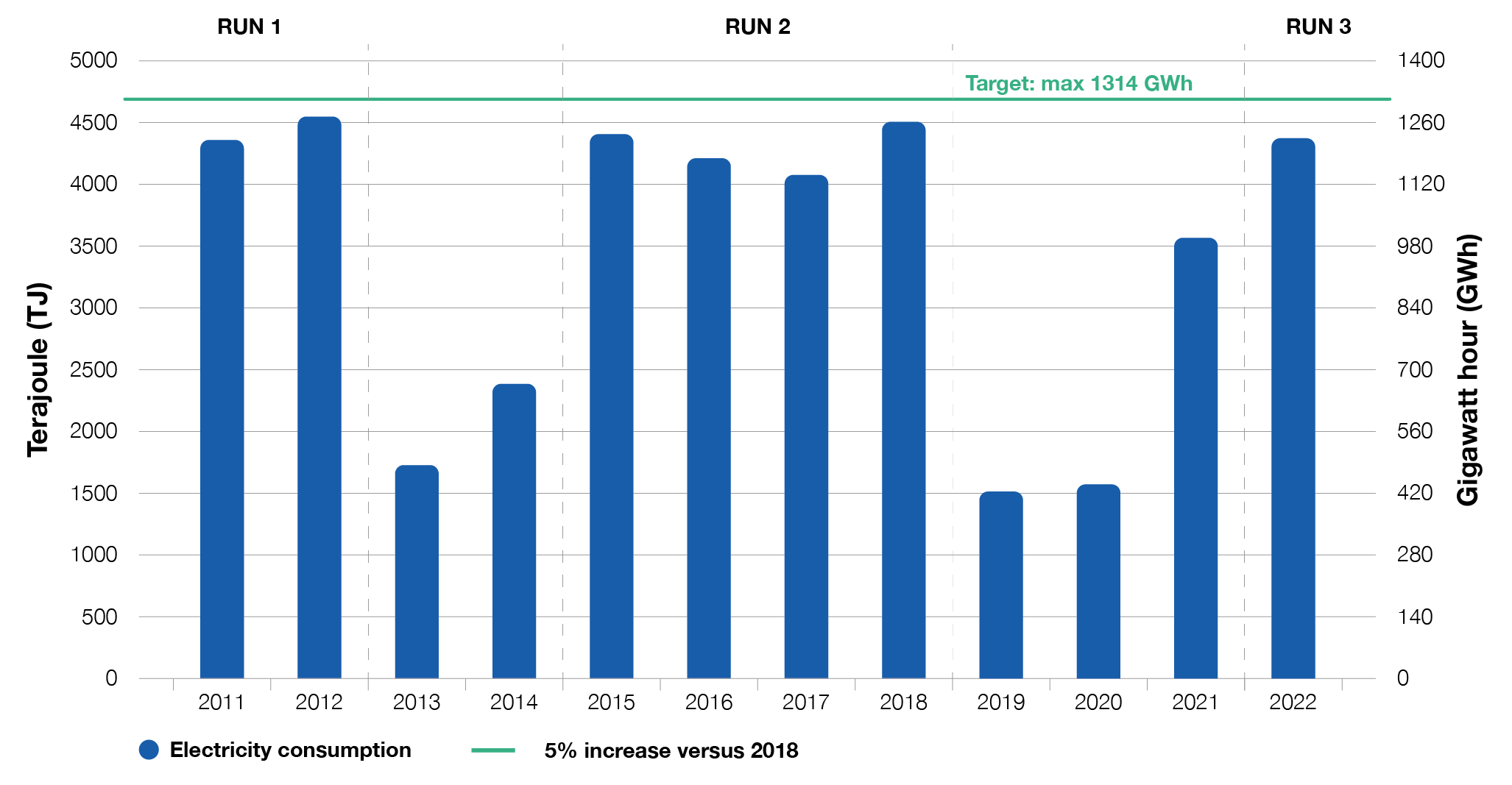Click the "4000" left axis value
This screenshot has height=785, width=1512.
pyautogui.click(x=93, y=184)
